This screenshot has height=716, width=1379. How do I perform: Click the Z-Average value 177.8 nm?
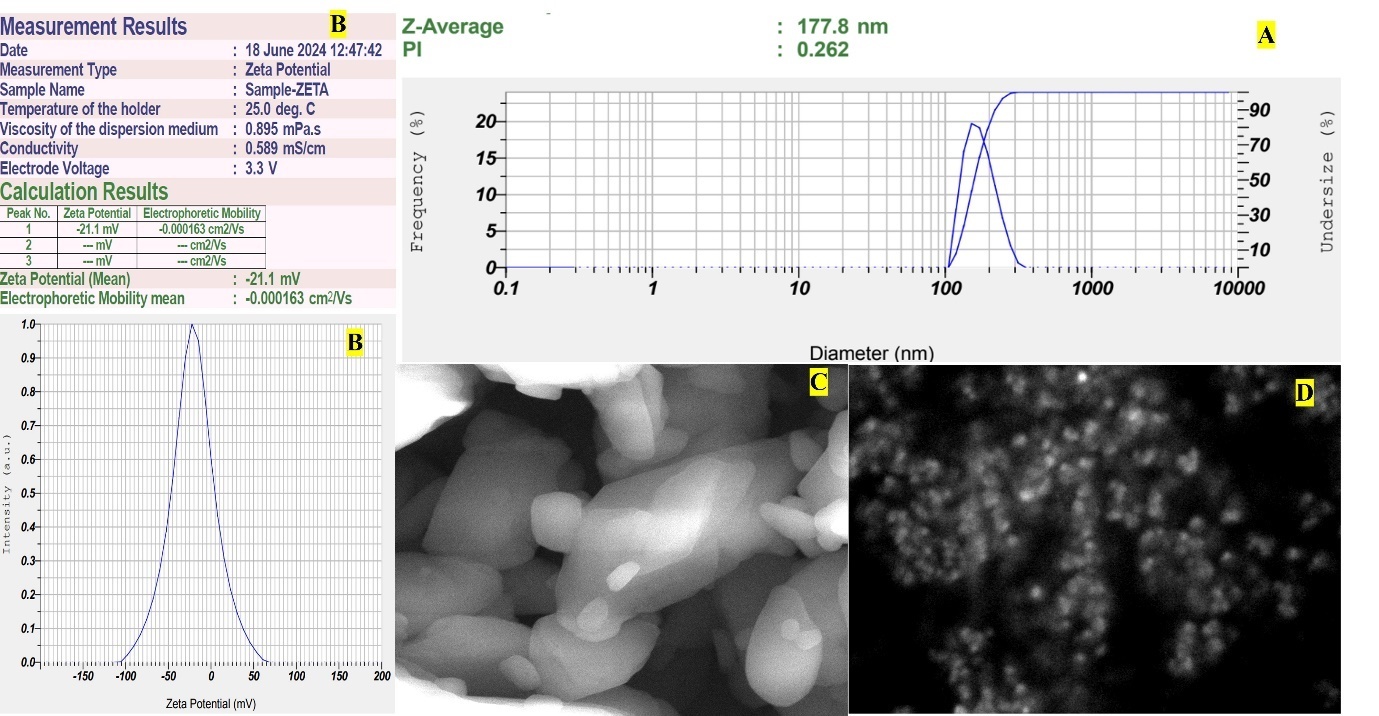point(842,26)
